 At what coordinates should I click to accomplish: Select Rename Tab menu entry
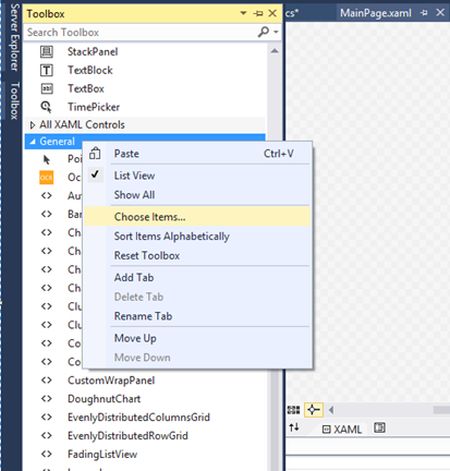[198, 316]
